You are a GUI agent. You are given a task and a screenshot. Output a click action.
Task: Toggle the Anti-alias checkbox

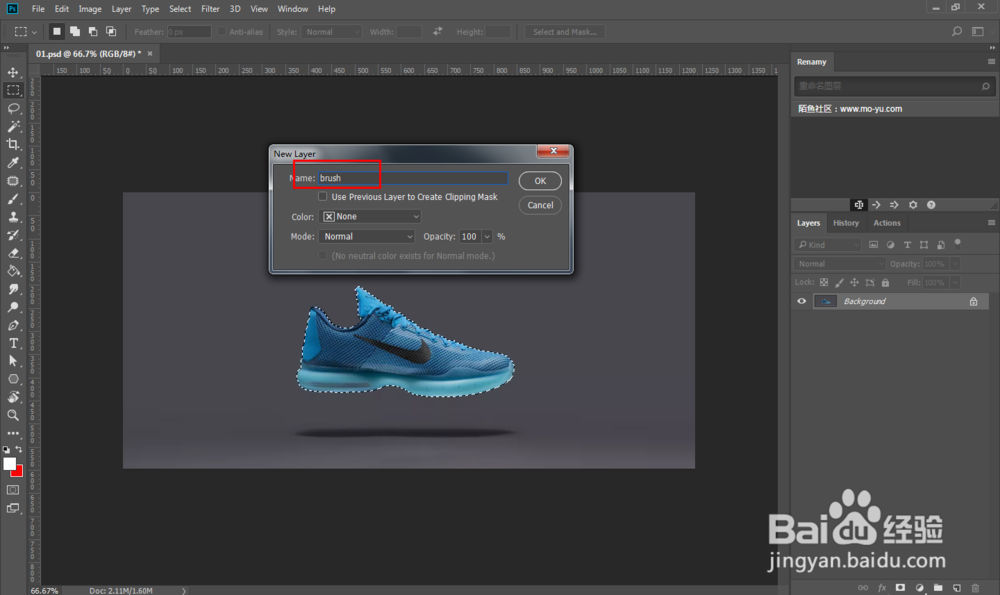click(222, 31)
